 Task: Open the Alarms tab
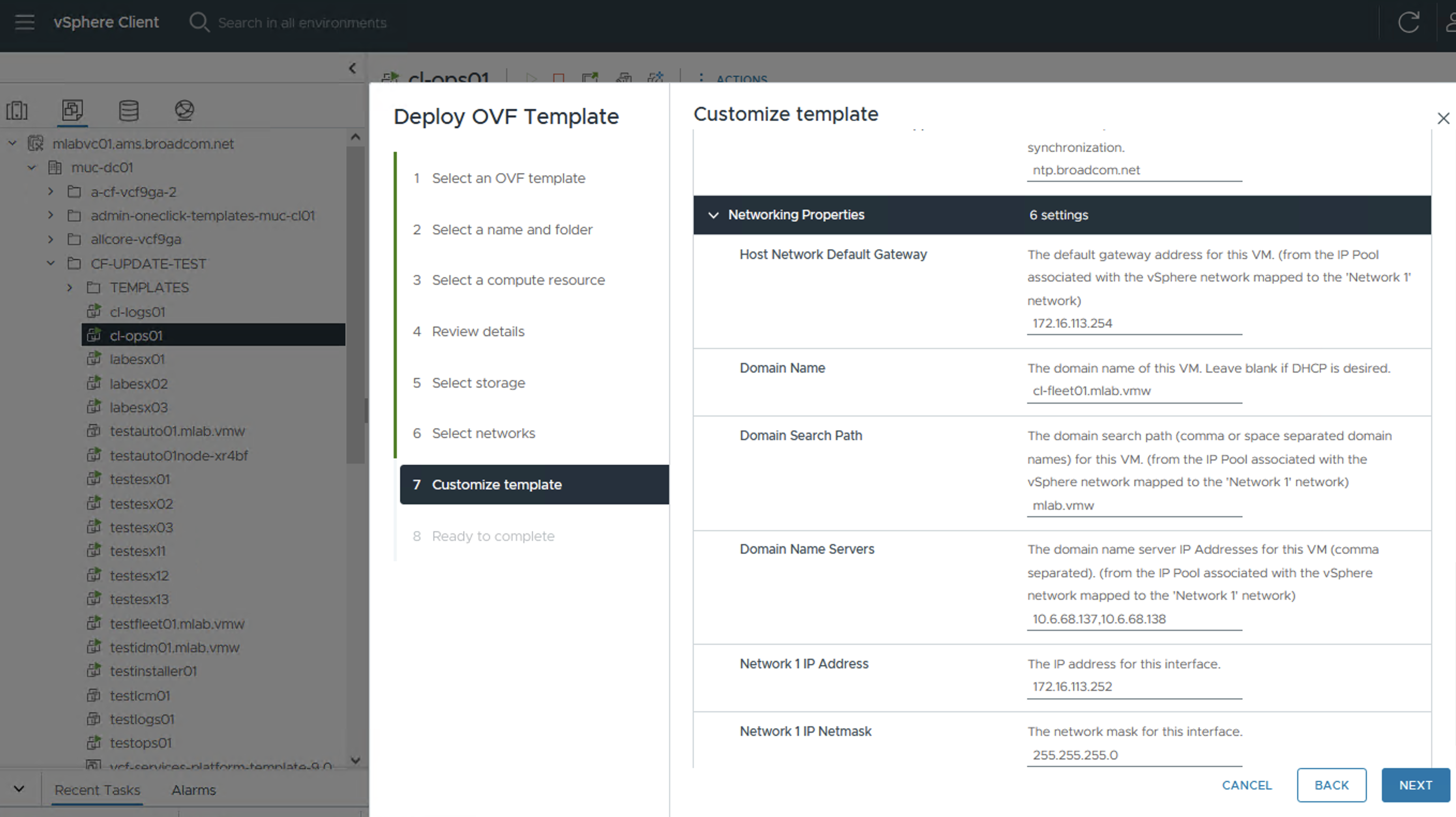(194, 790)
